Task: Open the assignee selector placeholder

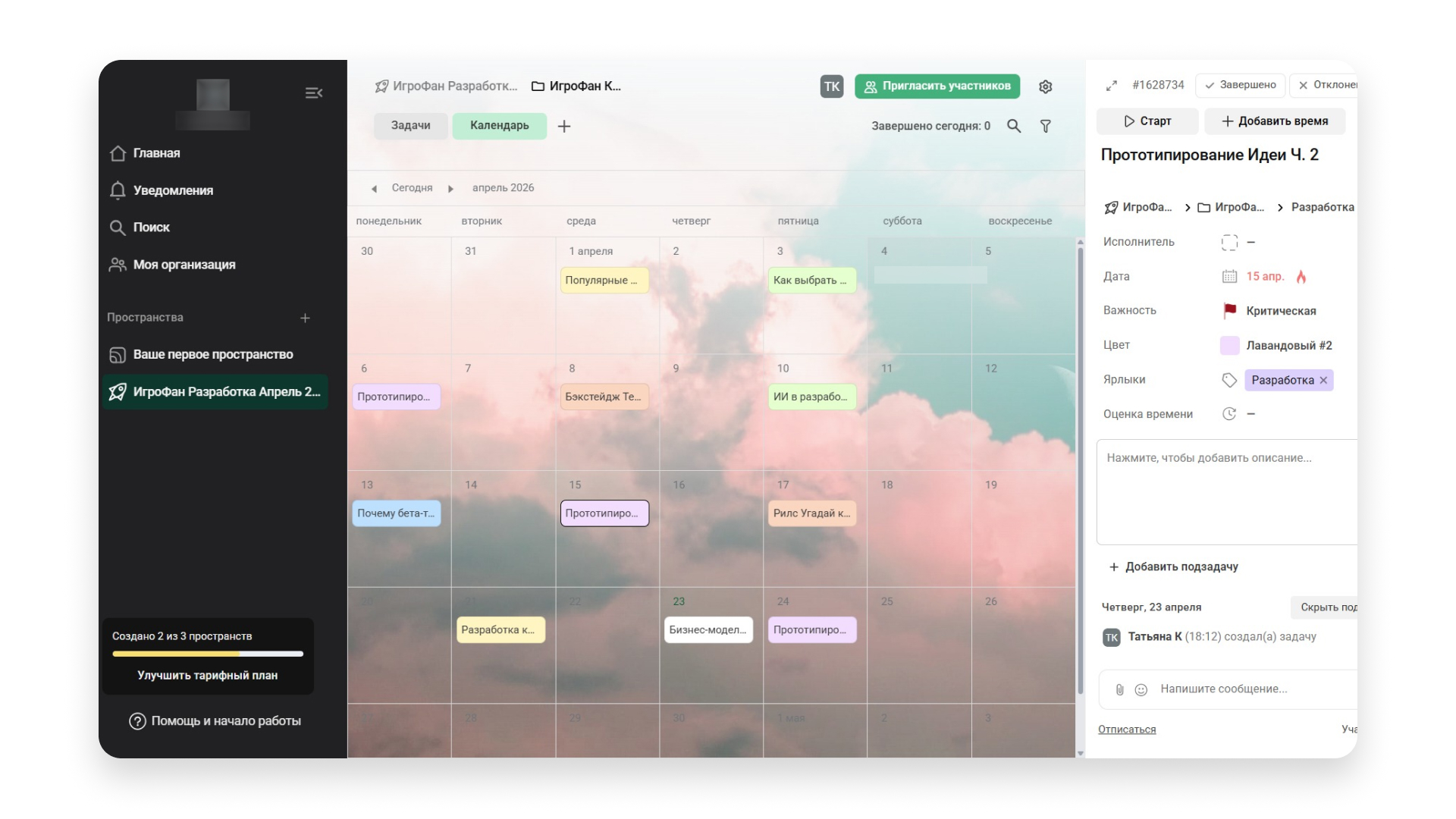Action: [1229, 242]
